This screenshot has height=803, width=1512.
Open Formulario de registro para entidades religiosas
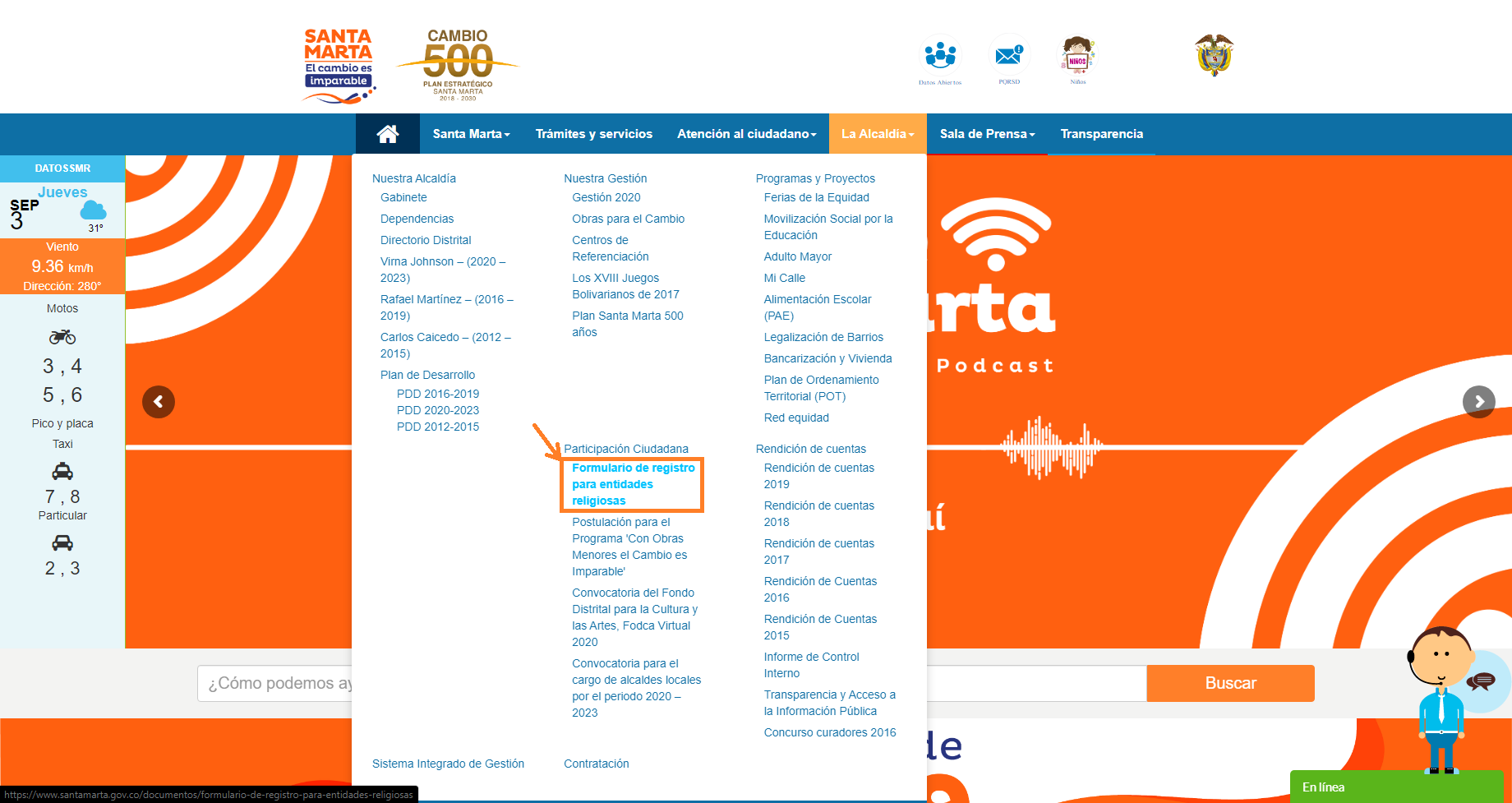coord(634,484)
